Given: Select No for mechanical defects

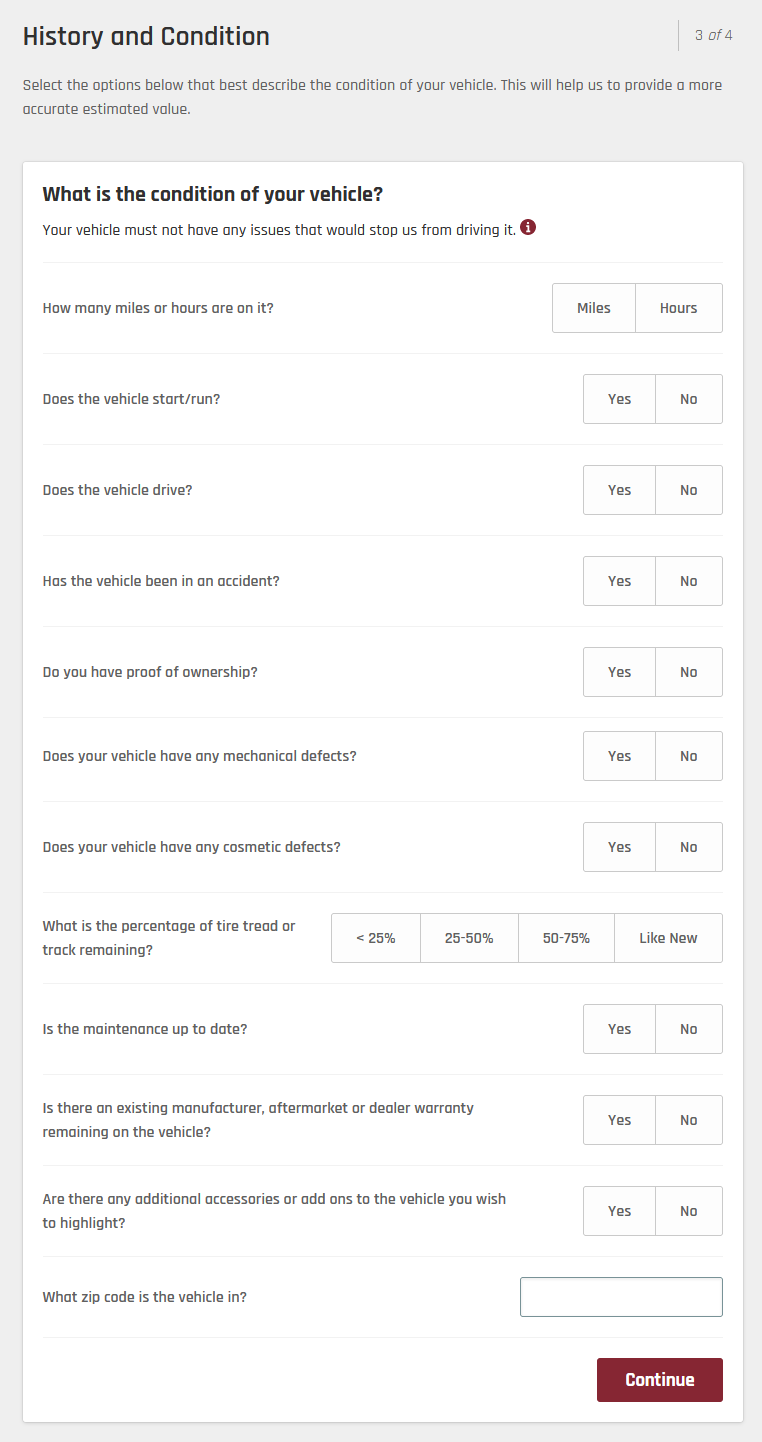Looking at the screenshot, I should point(688,756).
